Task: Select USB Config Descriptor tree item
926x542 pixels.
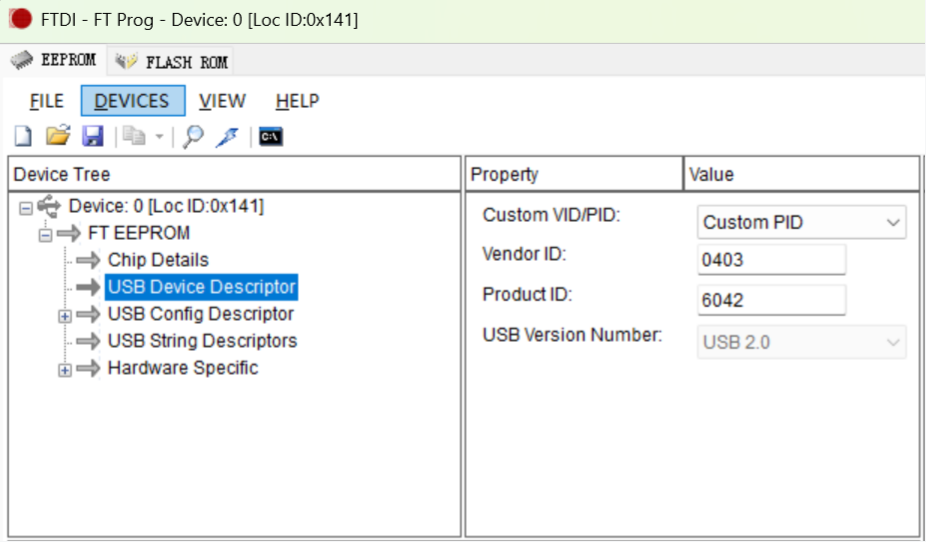Action: point(201,314)
